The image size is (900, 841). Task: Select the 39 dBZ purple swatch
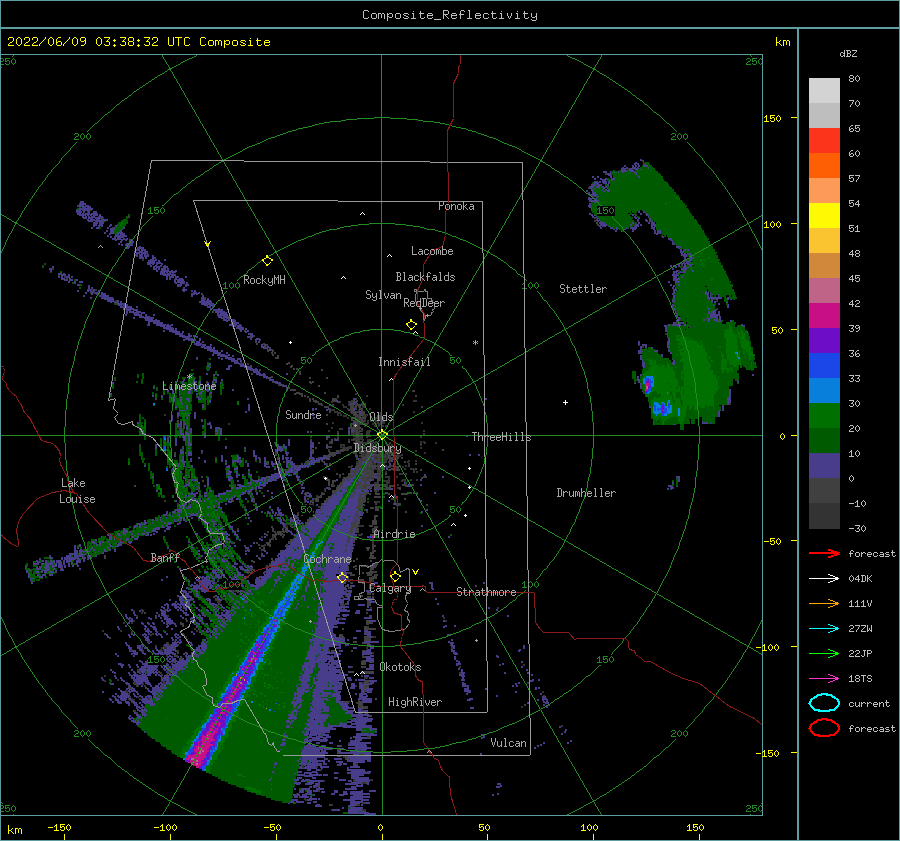pos(824,340)
